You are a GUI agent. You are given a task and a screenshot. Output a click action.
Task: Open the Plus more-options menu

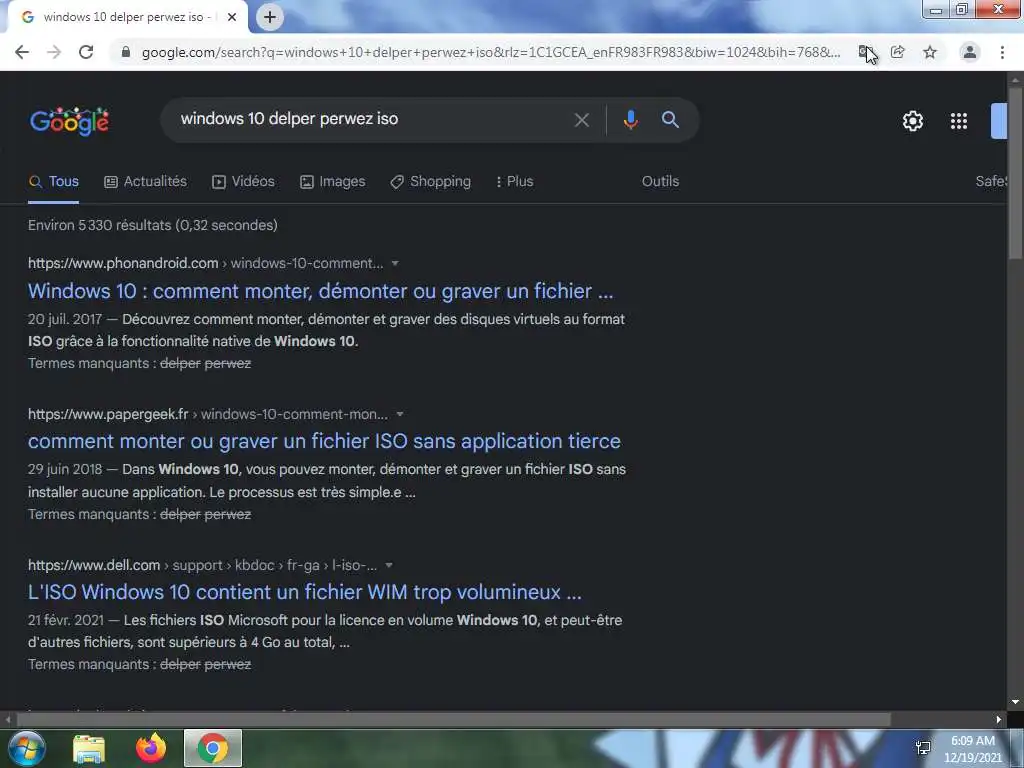tap(514, 182)
